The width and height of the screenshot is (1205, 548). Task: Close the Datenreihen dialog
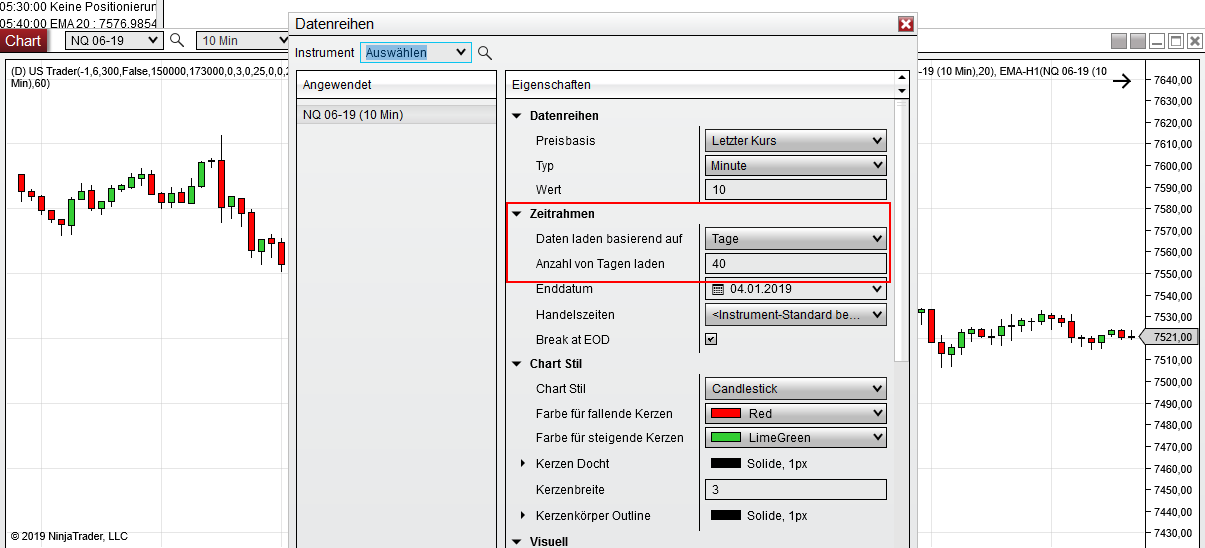(906, 24)
